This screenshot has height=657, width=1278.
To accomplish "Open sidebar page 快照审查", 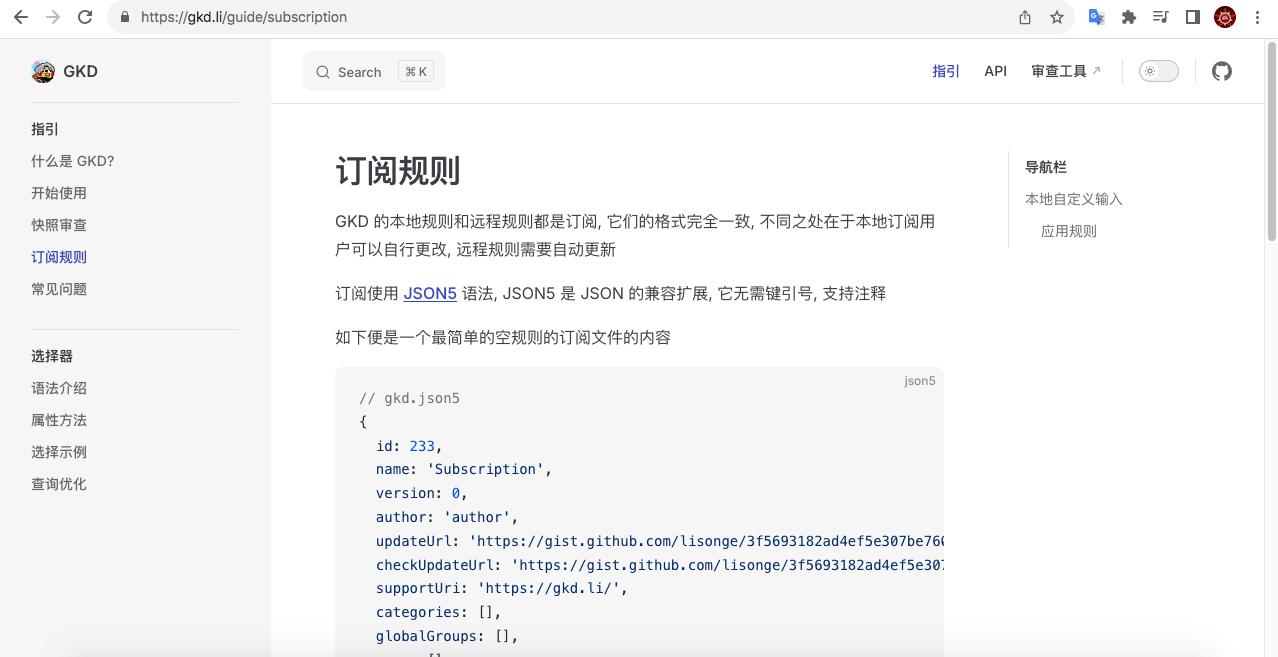I will pyautogui.click(x=59, y=225).
